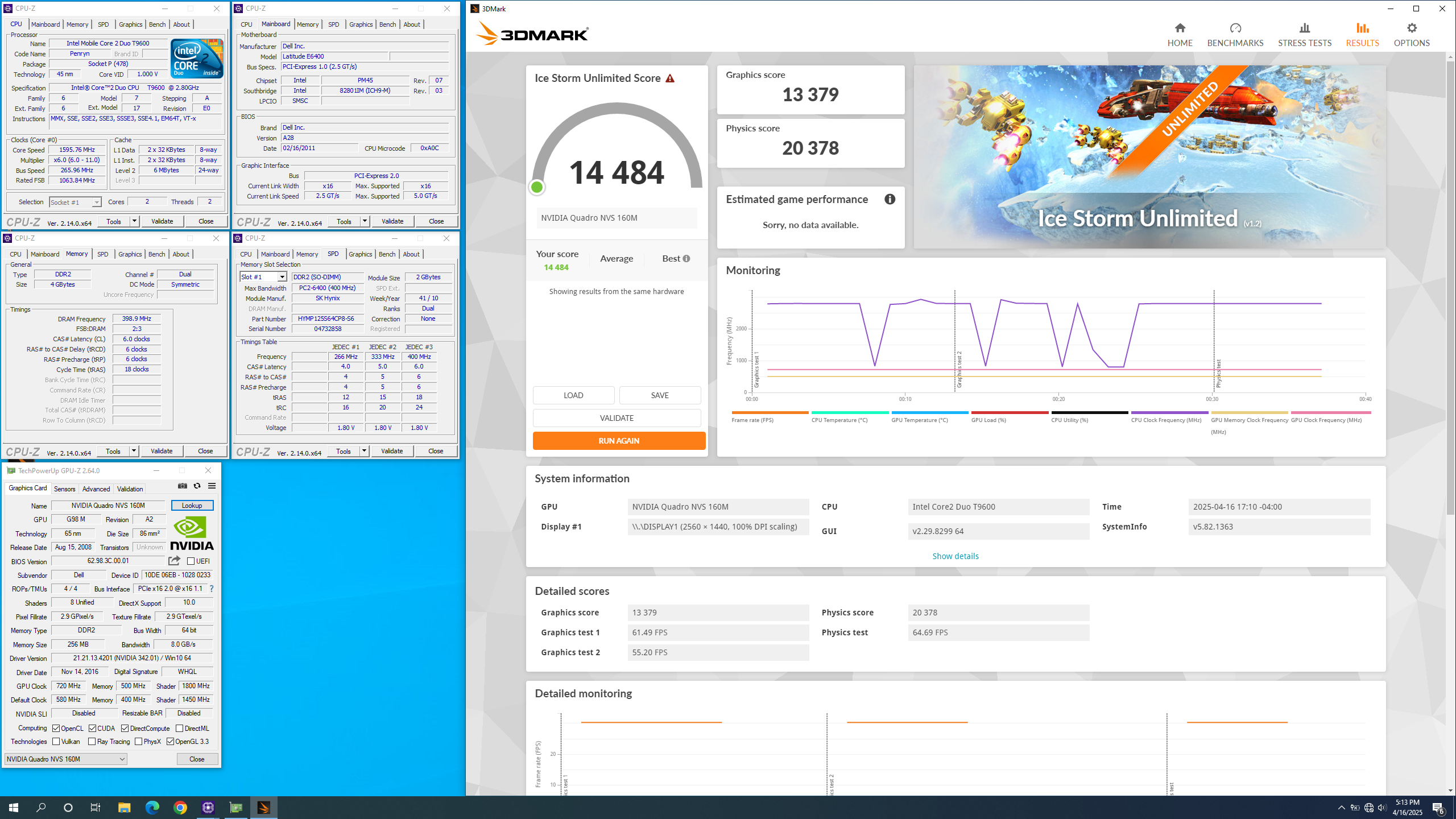The height and width of the screenshot is (819, 1456).
Task: Toggle Ray Tracing checkbox
Action: pyautogui.click(x=92, y=742)
